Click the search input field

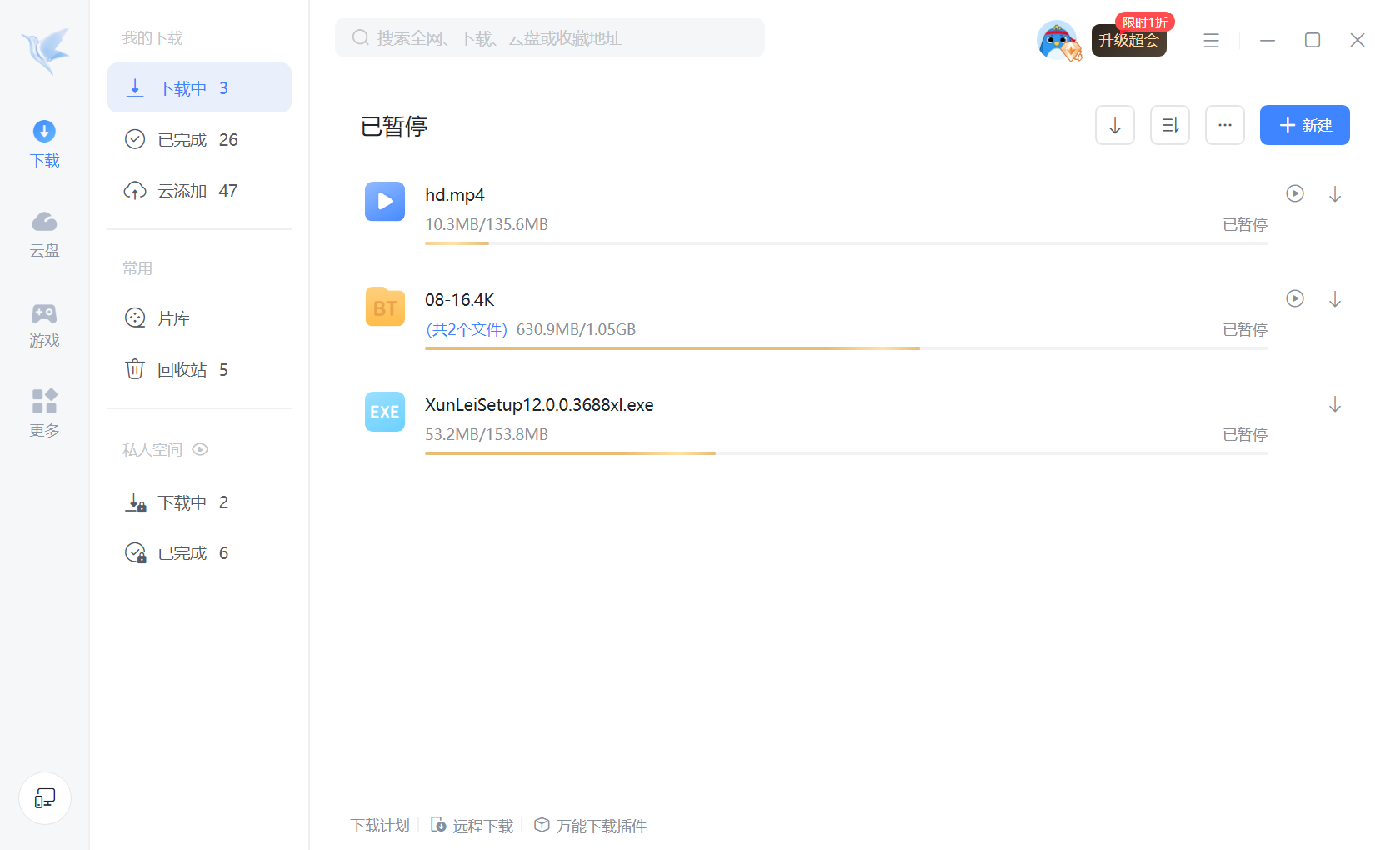550,38
